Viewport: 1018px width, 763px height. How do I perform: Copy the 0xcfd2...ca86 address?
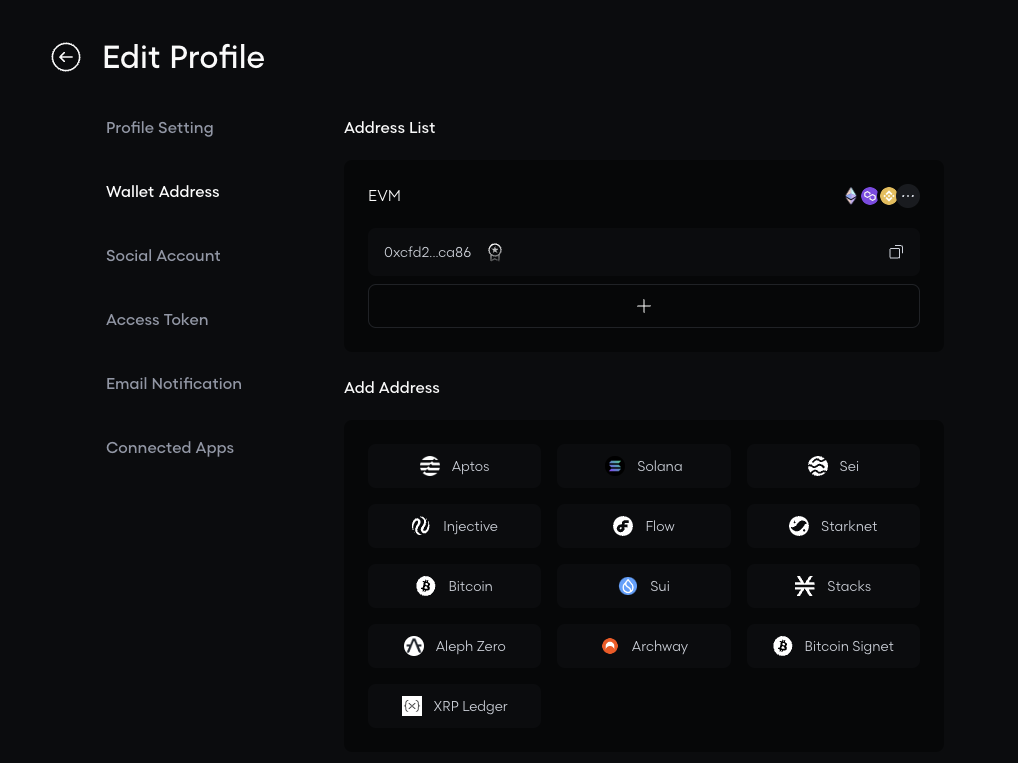895,252
